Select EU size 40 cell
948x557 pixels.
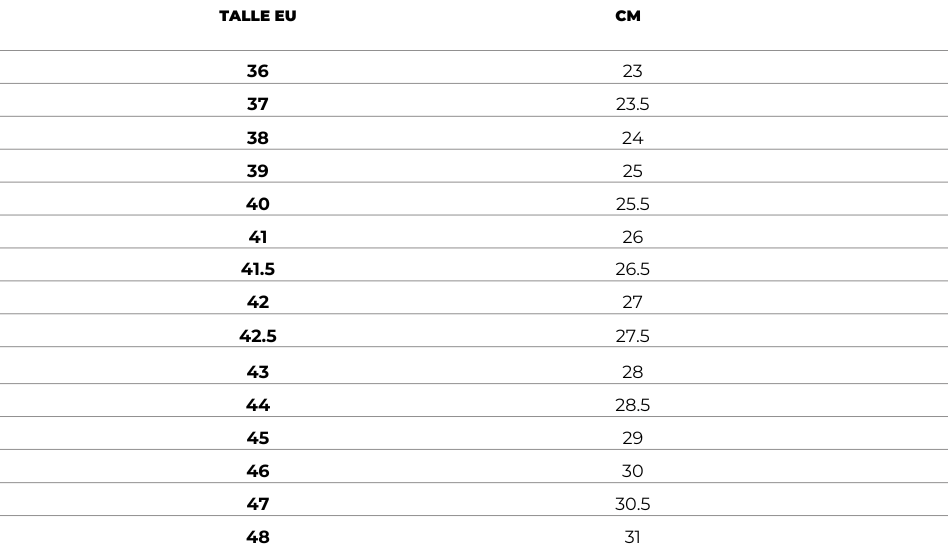pos(258,204)
